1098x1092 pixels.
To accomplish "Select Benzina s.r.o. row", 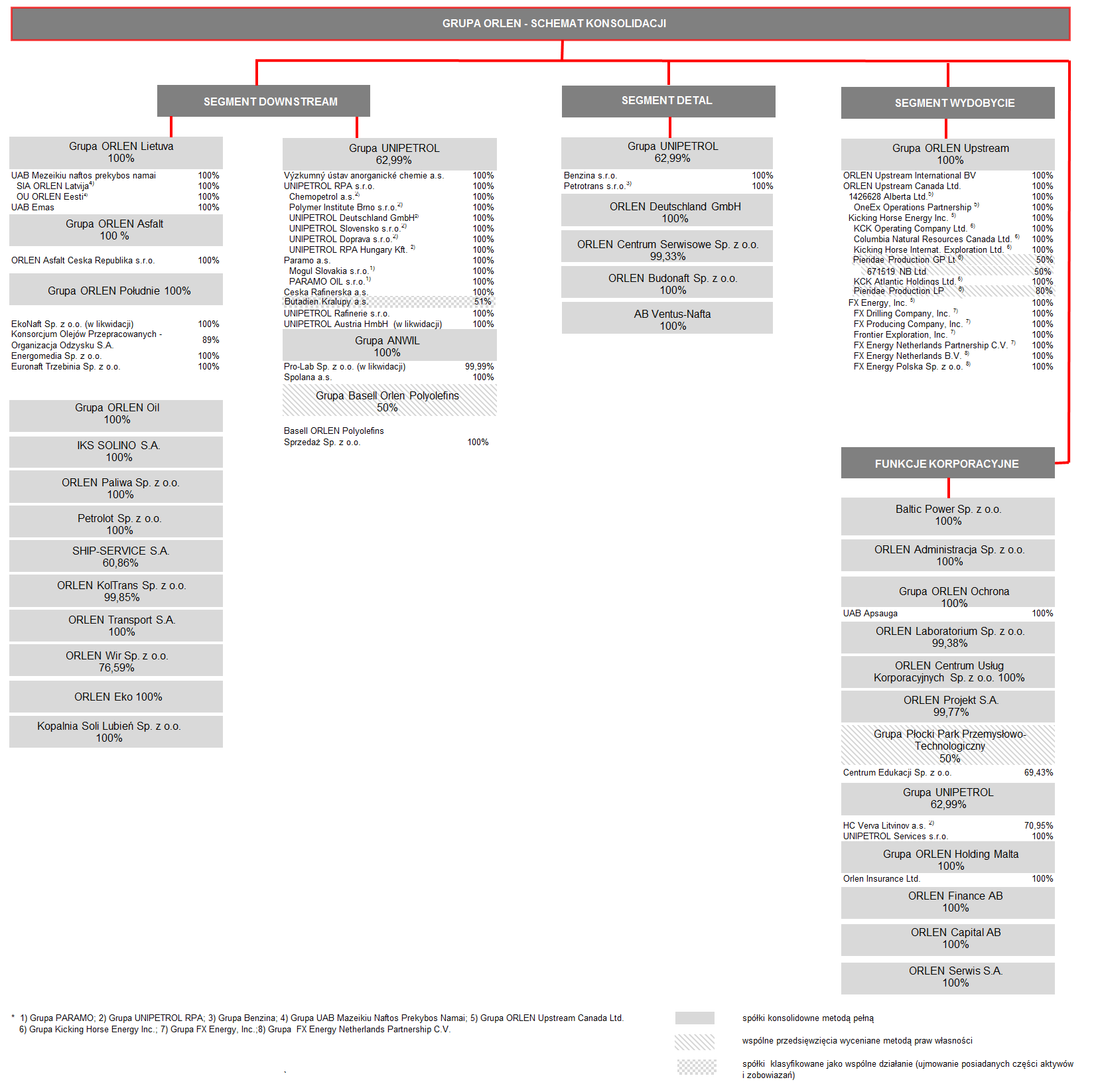I will click(x=668, y=176).
